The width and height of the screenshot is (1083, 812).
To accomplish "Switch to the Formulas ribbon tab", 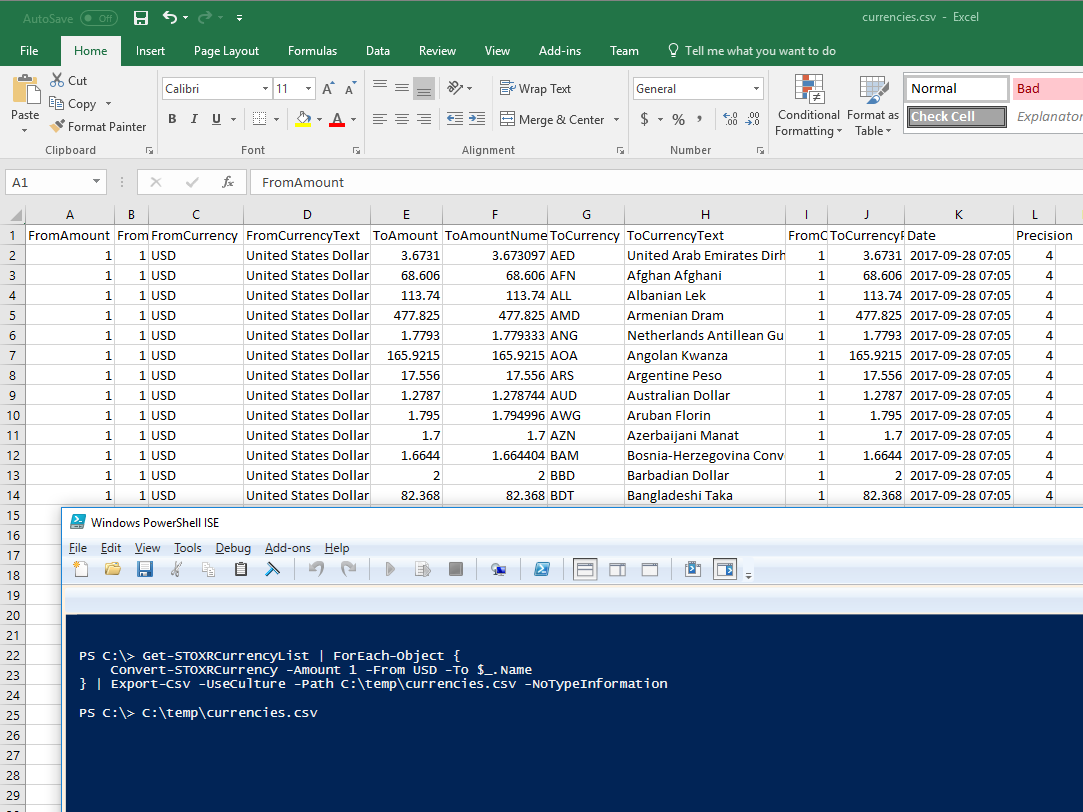I will point(312,51).
